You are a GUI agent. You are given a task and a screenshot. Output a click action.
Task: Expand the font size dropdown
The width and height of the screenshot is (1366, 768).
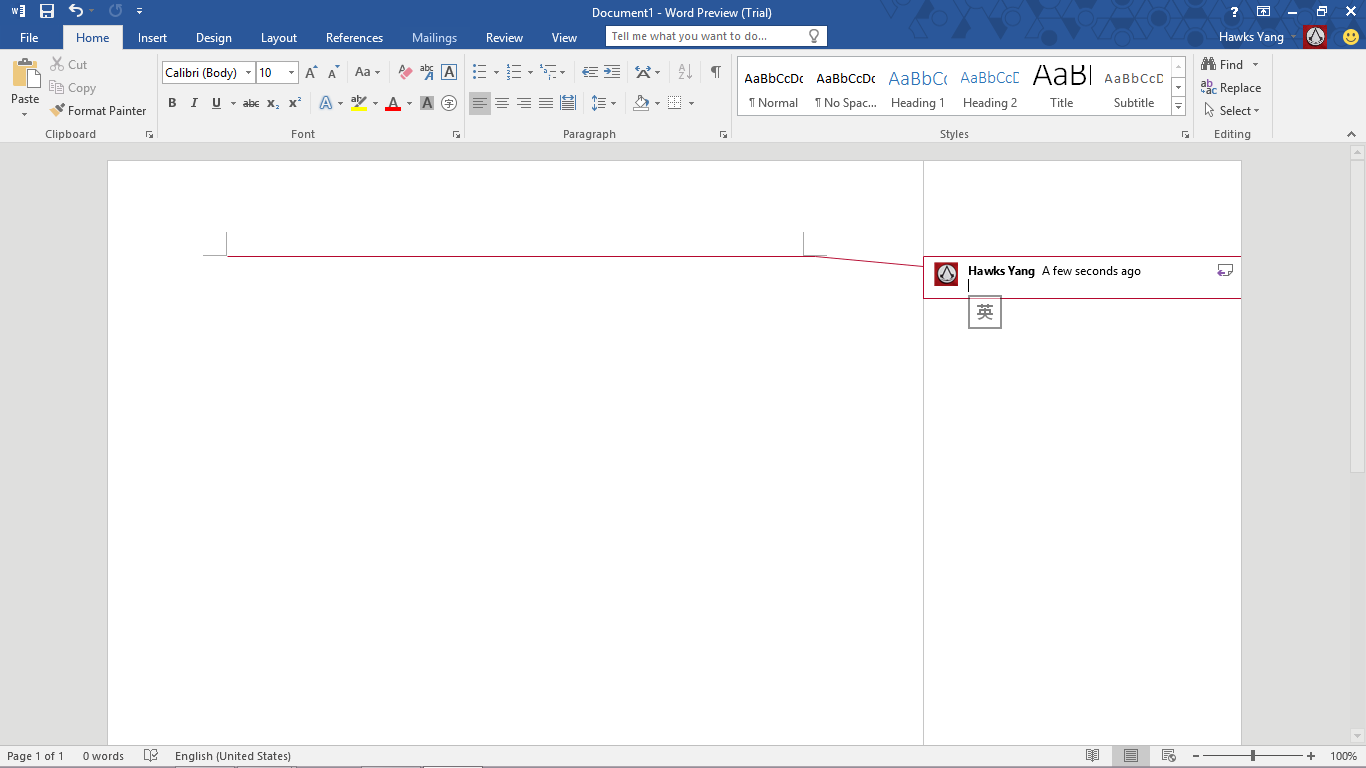tap(291, 73)
